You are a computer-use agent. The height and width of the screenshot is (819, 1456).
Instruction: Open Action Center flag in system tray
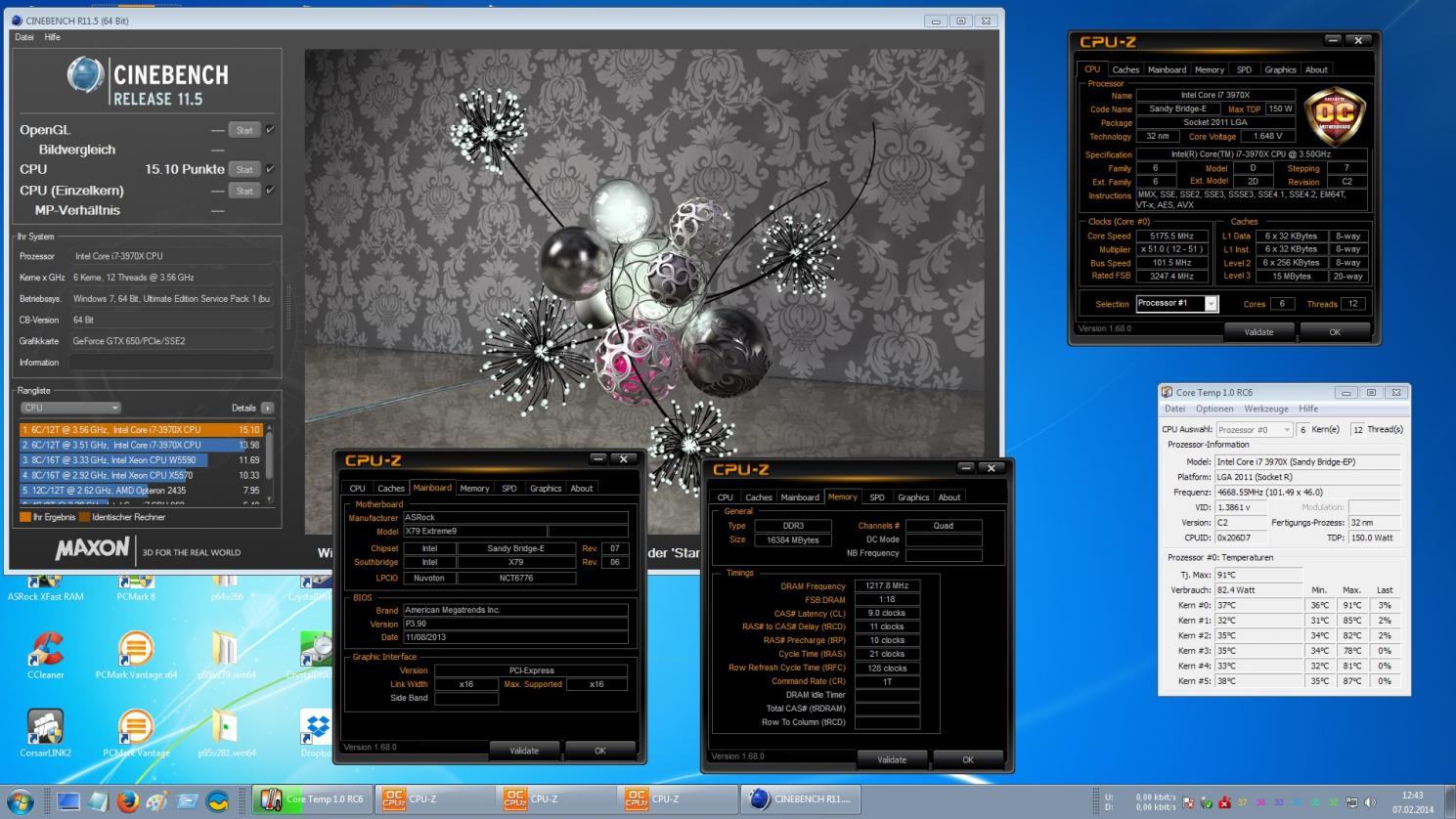tap(1188, 802)
